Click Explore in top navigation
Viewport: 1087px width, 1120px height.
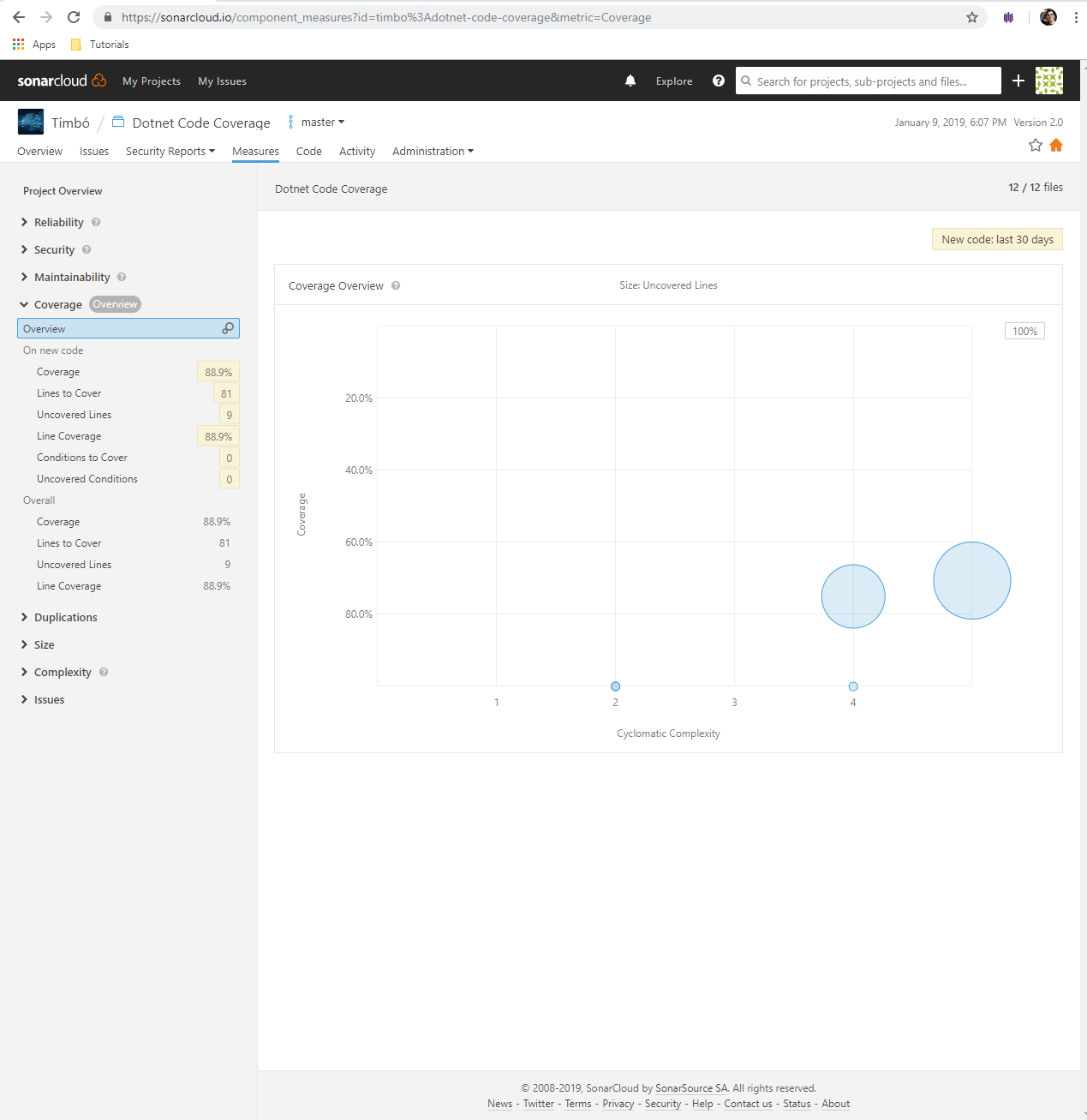[674, 81]
